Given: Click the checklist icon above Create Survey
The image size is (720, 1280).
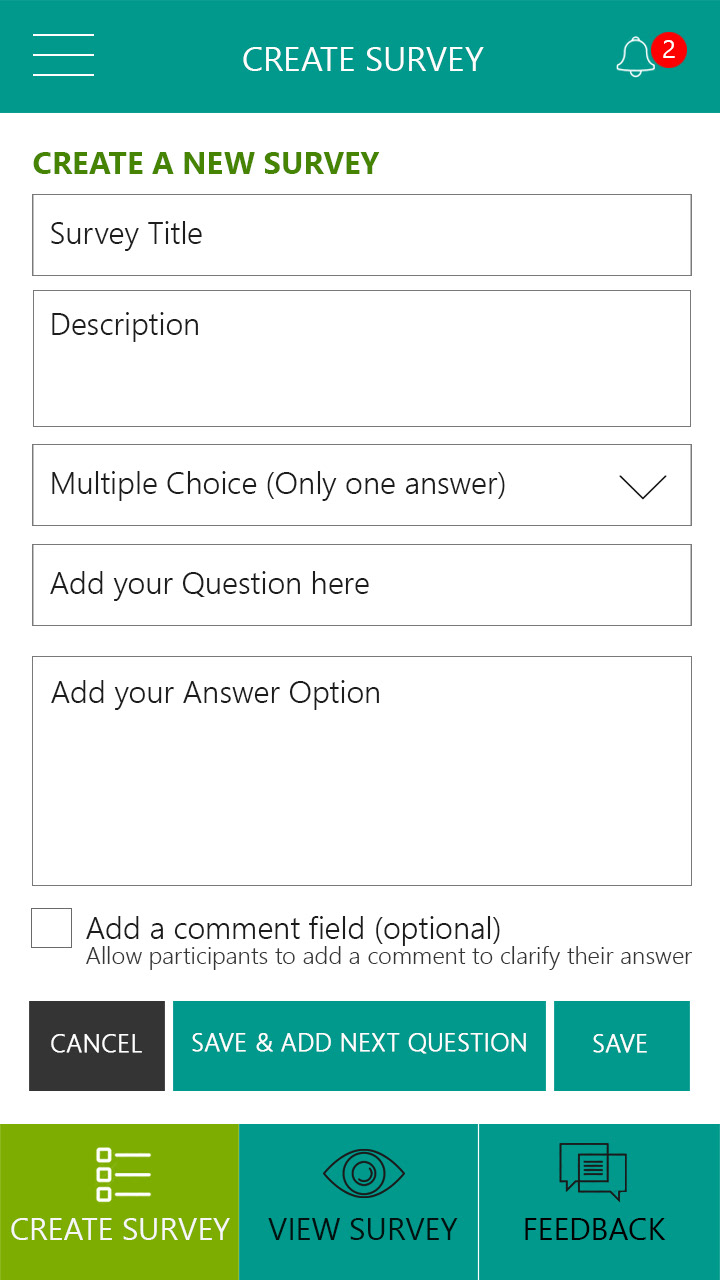Looking at the screenshot, I should click(x=123, y=1174).
